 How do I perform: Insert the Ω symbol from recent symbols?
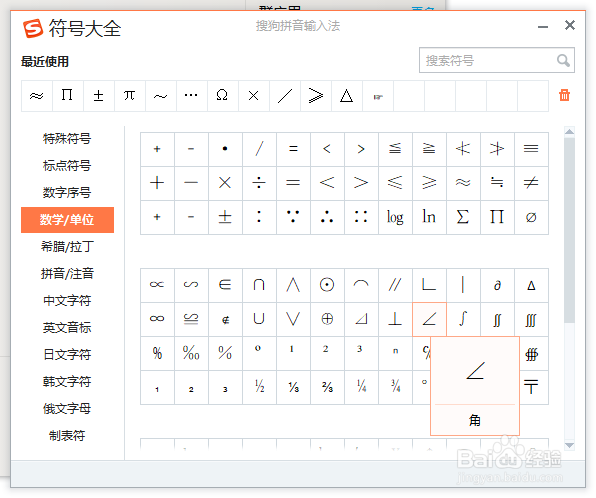pos(222,95)
